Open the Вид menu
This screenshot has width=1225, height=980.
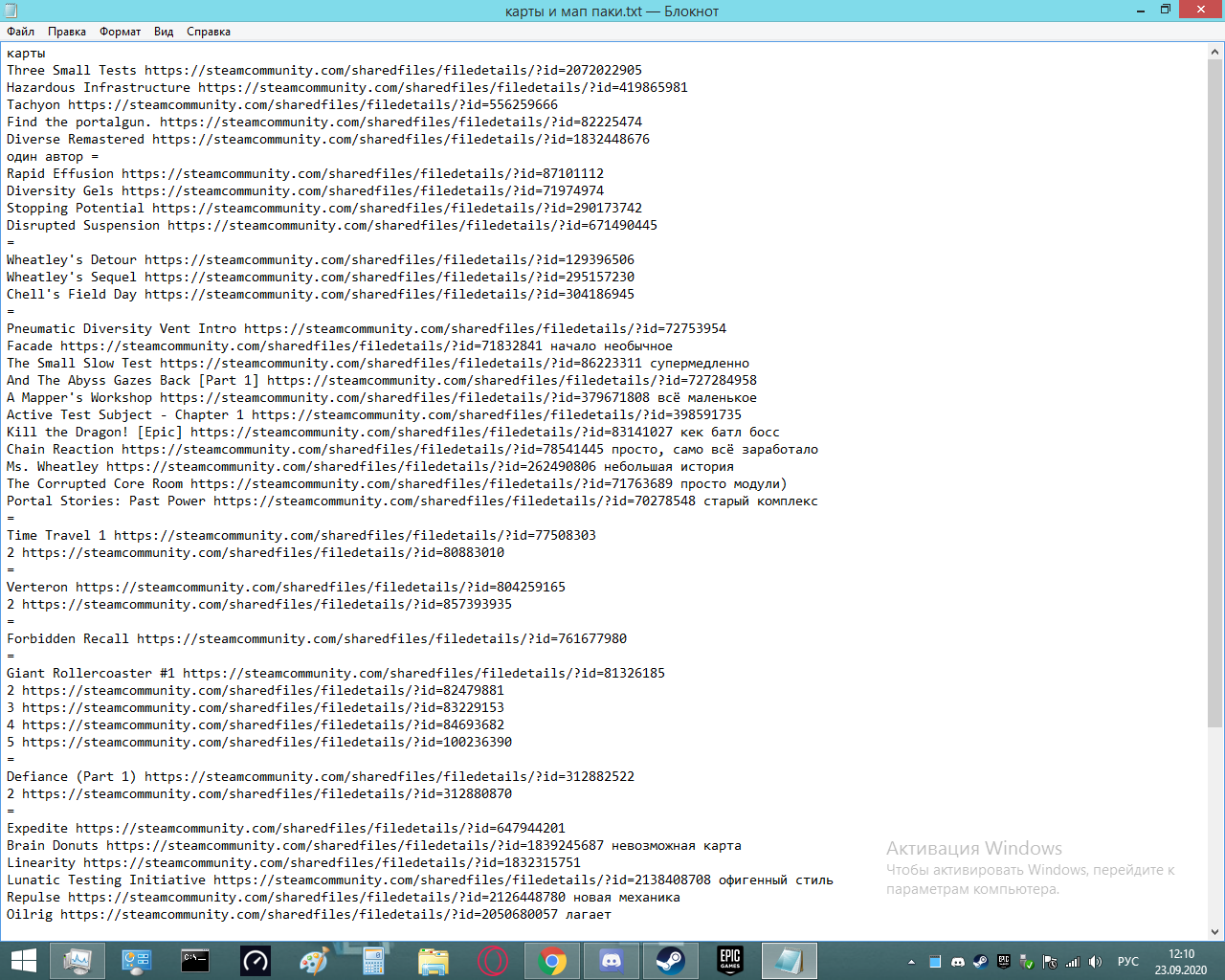tap(164, 32)
